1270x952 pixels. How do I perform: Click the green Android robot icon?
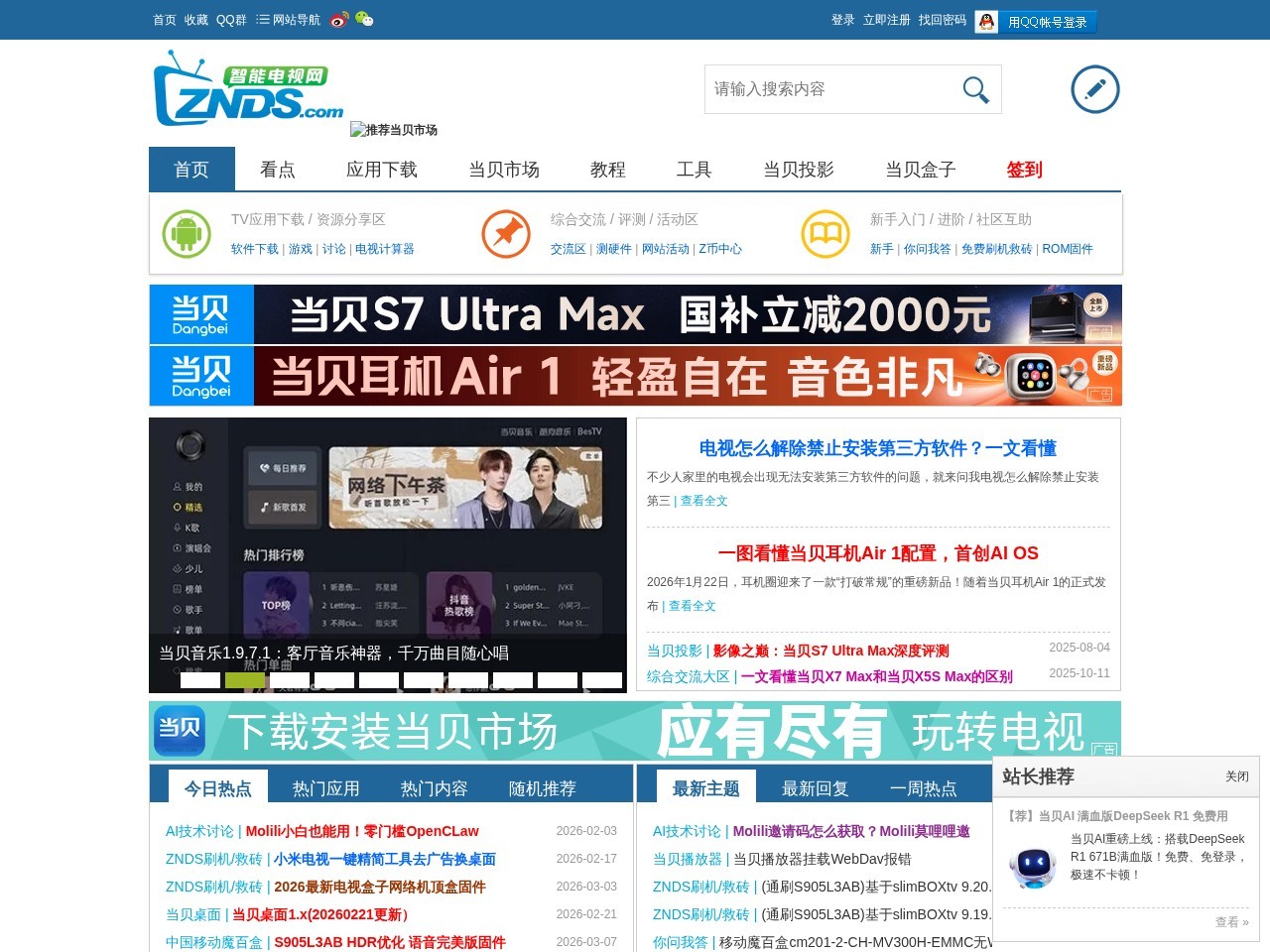[187, 234]
